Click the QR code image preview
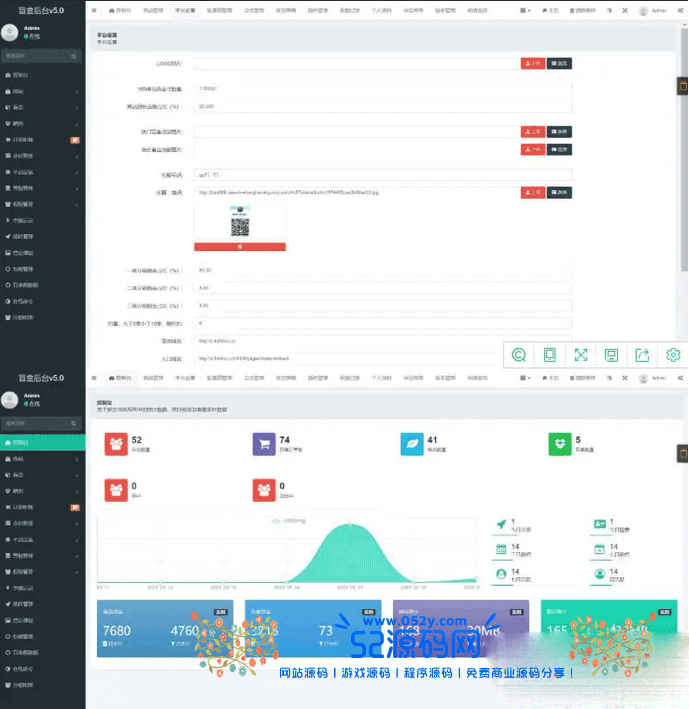Screen dimensions: 689x709 coord(239,222)
